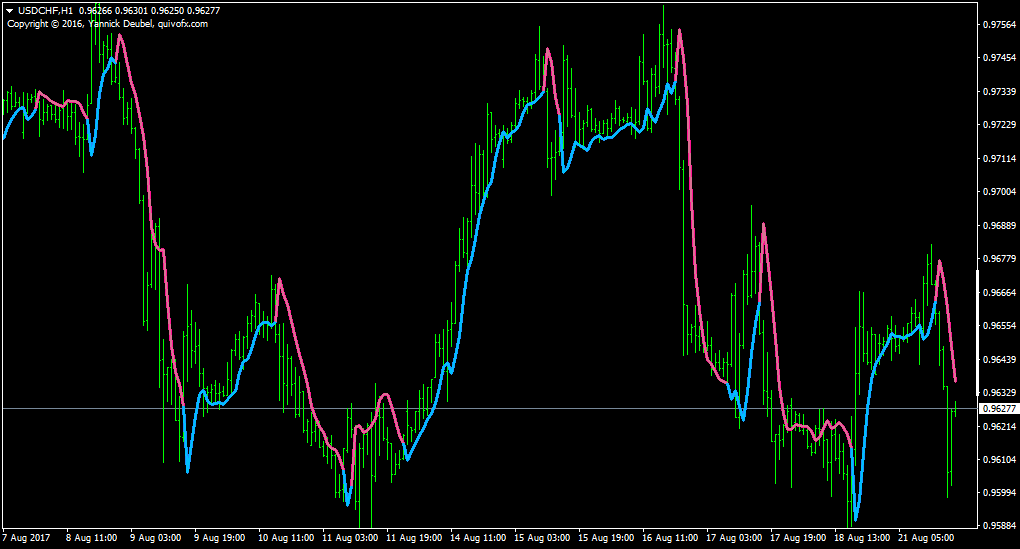Click the 0.96779 price axis label

click(999, 259)
